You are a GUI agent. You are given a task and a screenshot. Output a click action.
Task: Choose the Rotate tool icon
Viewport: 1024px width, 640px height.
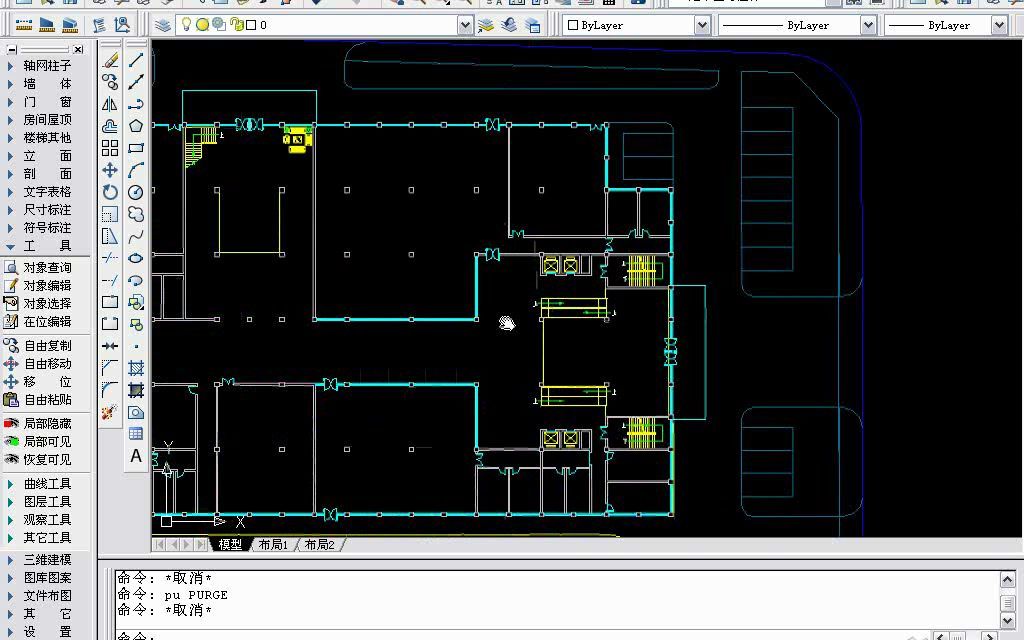110,192
